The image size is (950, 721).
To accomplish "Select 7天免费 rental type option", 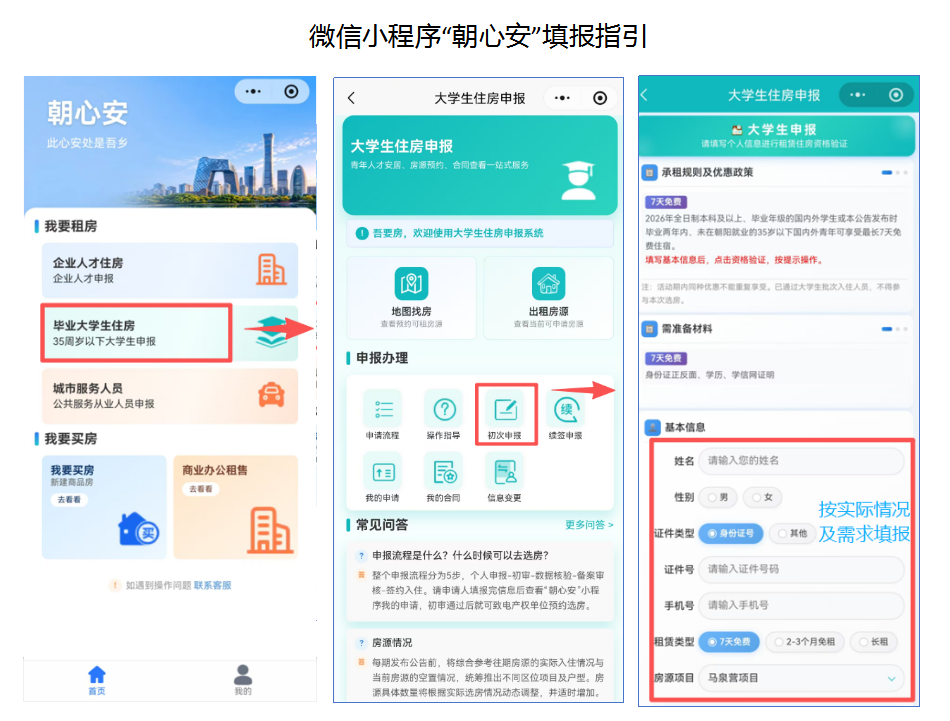I will click(729, 642).
